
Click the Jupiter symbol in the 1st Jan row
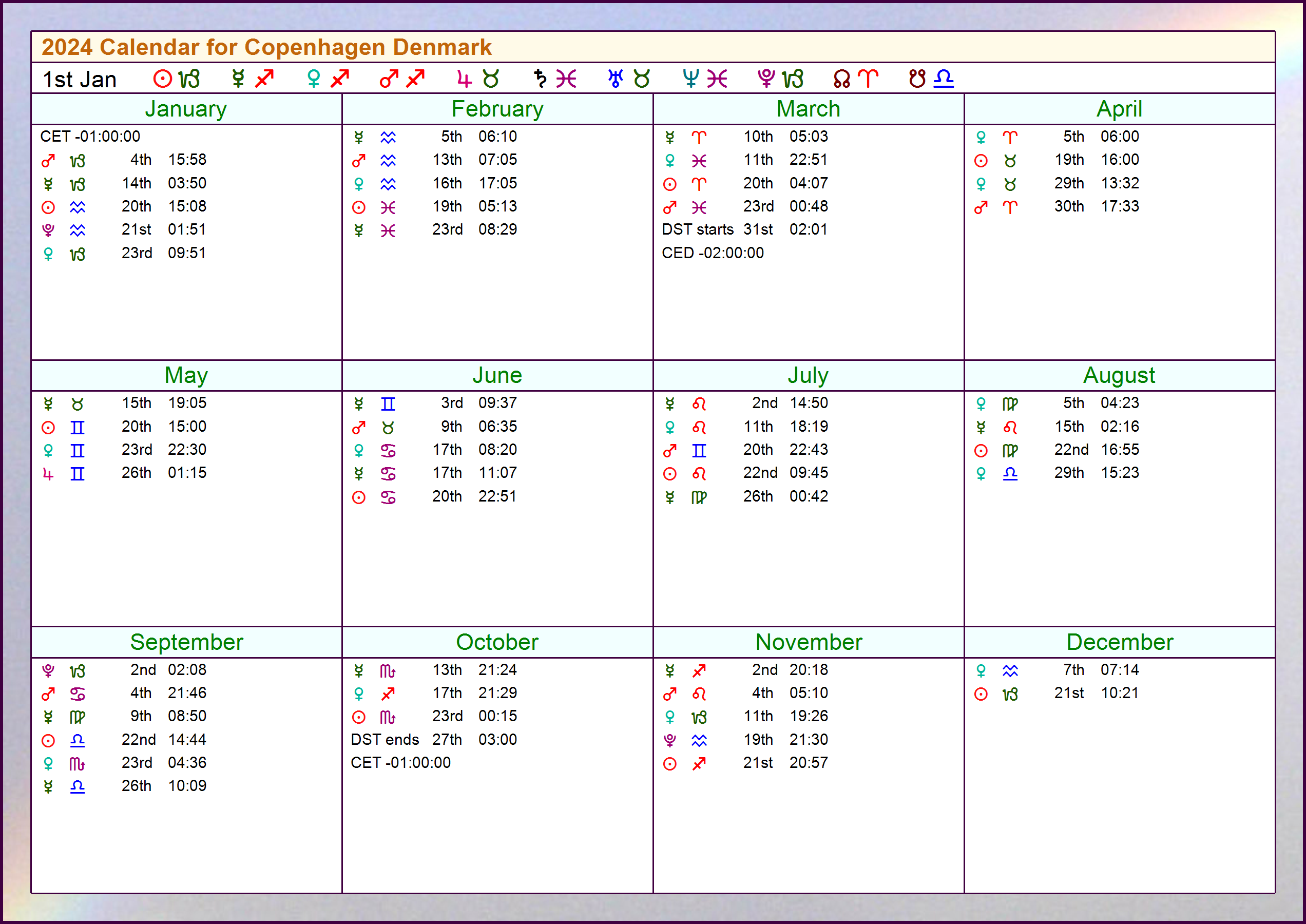click(x=465, y=79)
